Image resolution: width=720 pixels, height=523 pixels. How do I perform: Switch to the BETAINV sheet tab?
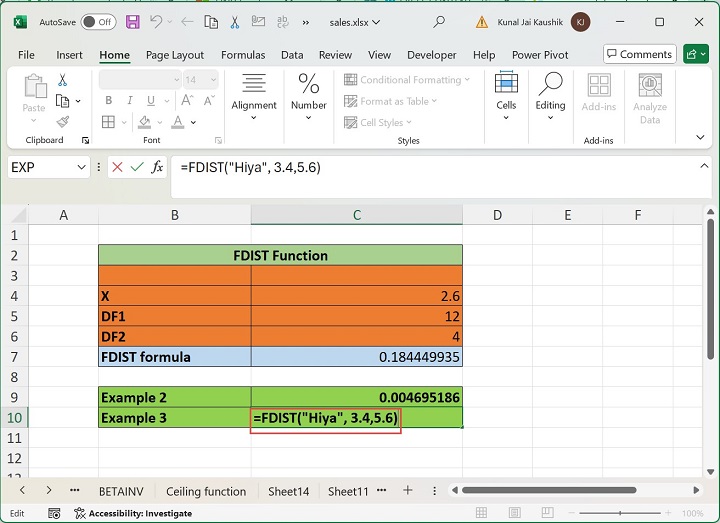(x=123, y=491)
